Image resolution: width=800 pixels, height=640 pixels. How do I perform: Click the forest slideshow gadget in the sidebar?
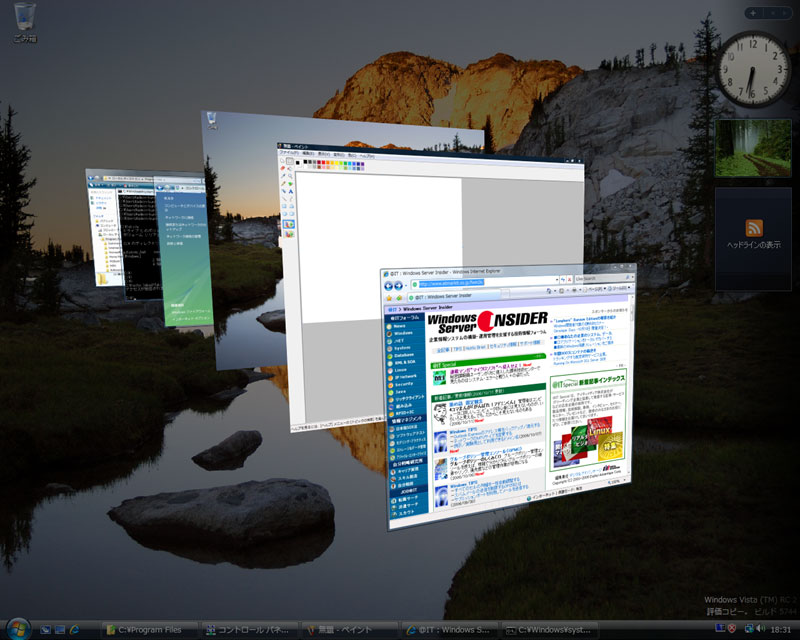[x=753, y=148]
